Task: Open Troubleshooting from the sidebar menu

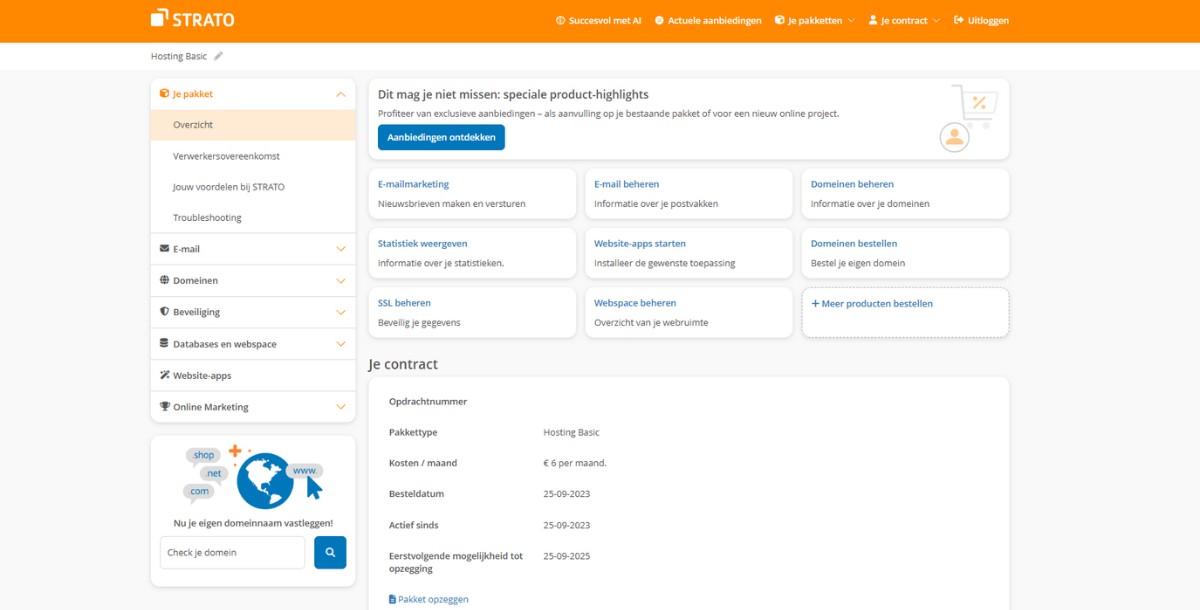Action: pyautogui.click(x=207, y=218)
